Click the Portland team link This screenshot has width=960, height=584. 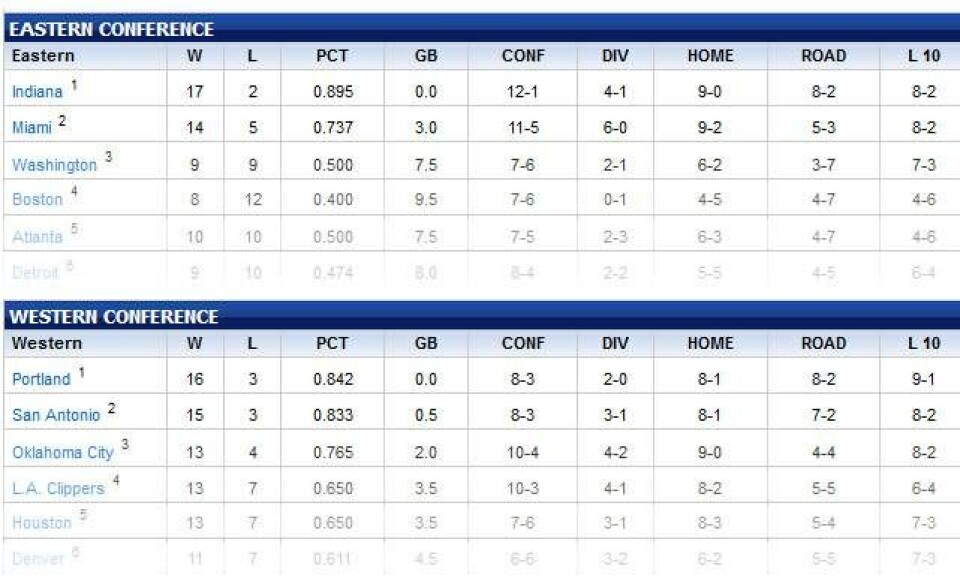(41, 380)
